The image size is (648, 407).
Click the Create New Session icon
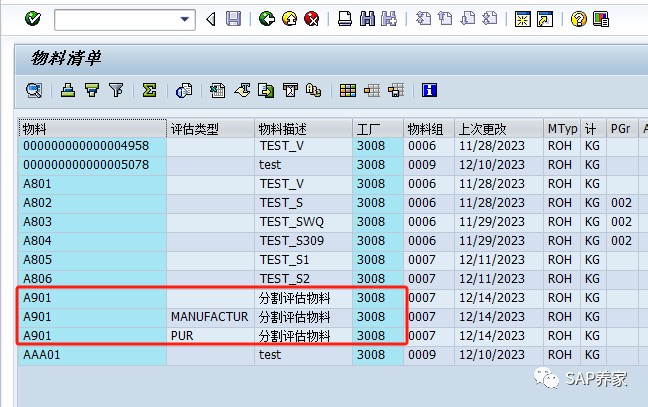[x=523, y=19]
